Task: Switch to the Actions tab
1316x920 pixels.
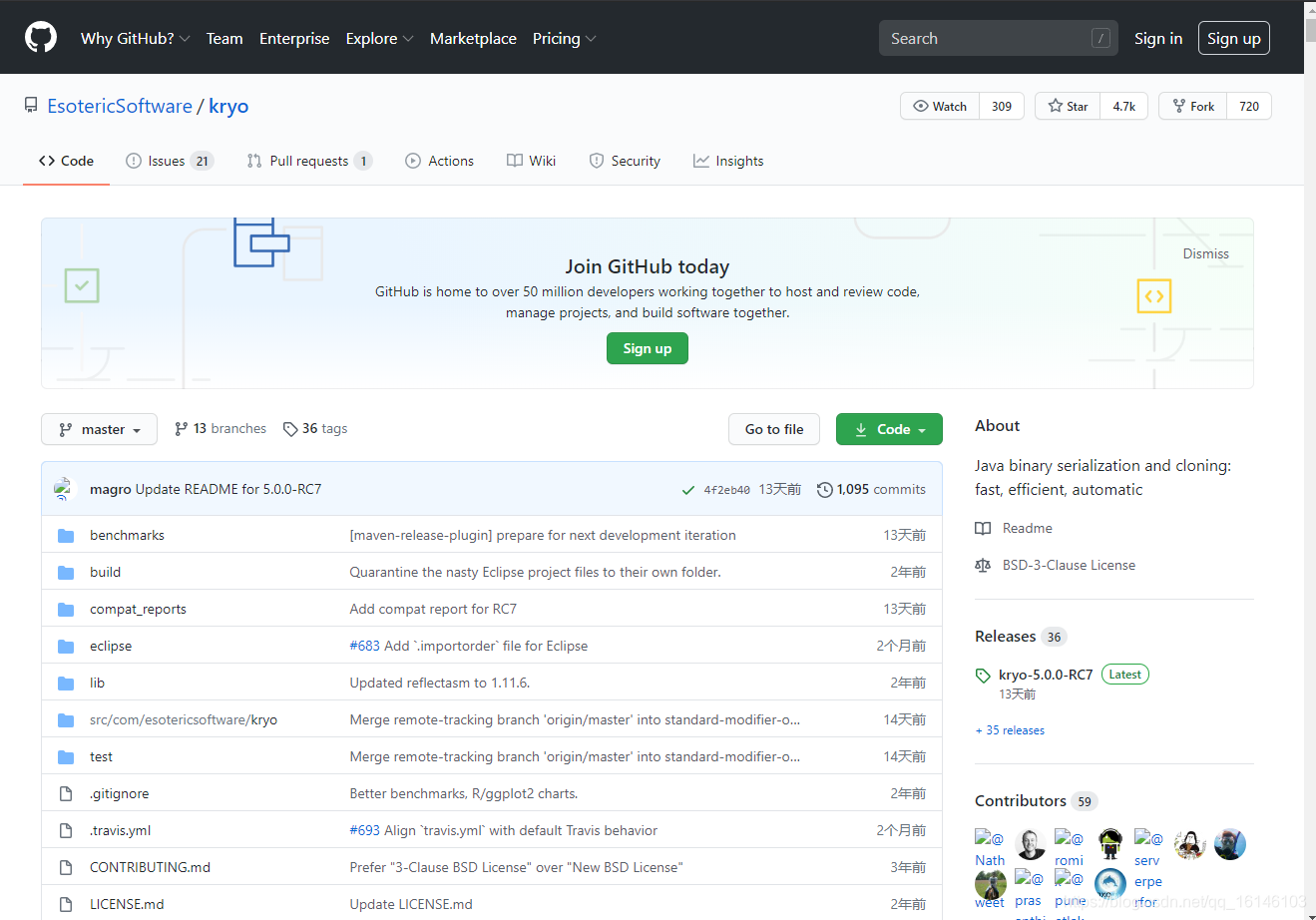Action: [x=439, y=161]
